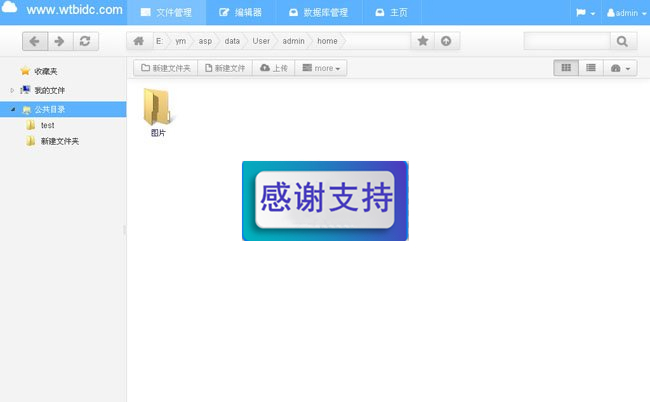
Task: Click the 上传 upload button
Action: (x=274, y=68)
